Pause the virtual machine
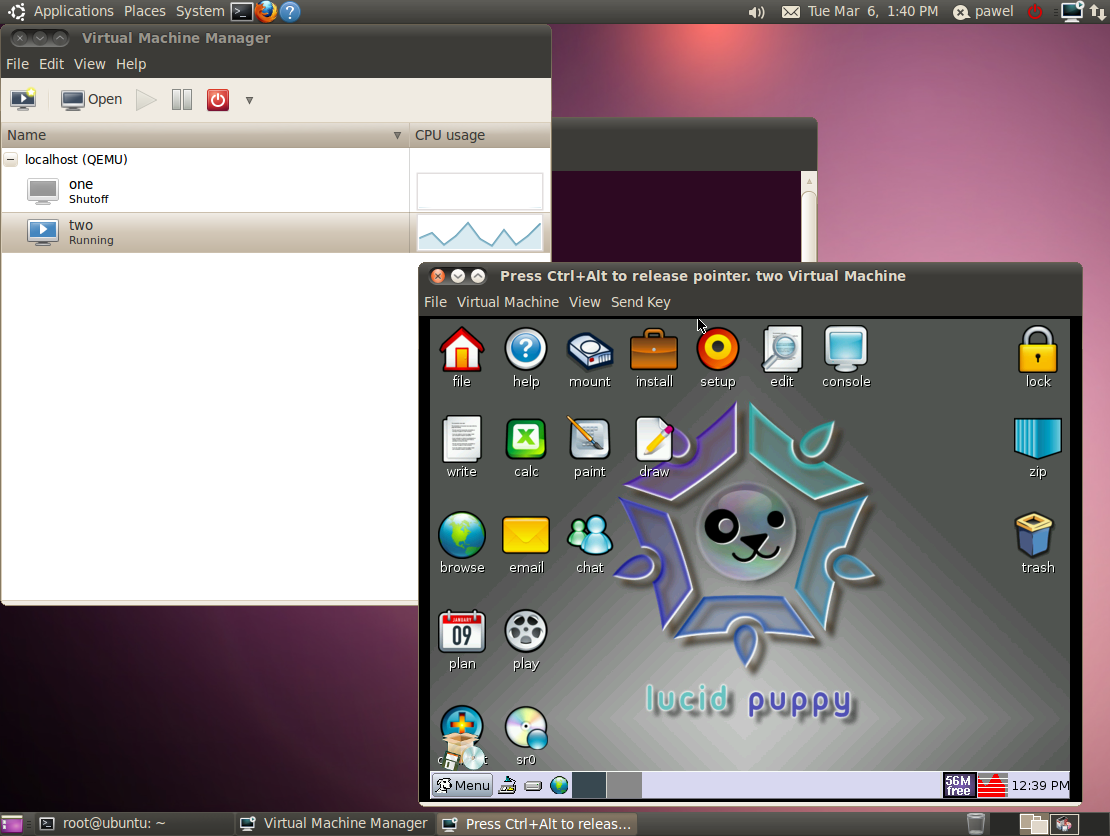The image size is (1110, 836). tap(181, 99)
